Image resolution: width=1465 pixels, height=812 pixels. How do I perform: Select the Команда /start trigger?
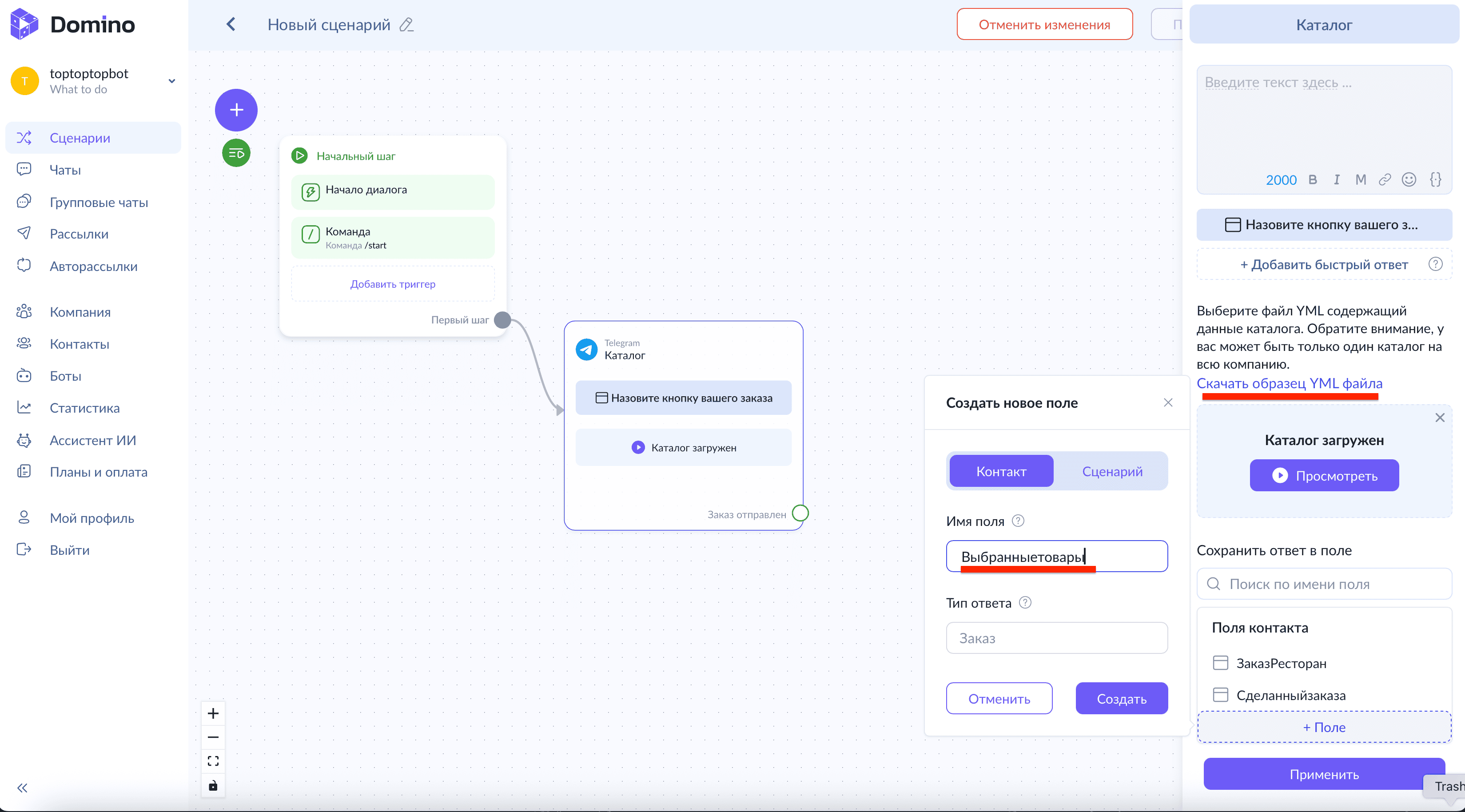click(x=392, y=238)
